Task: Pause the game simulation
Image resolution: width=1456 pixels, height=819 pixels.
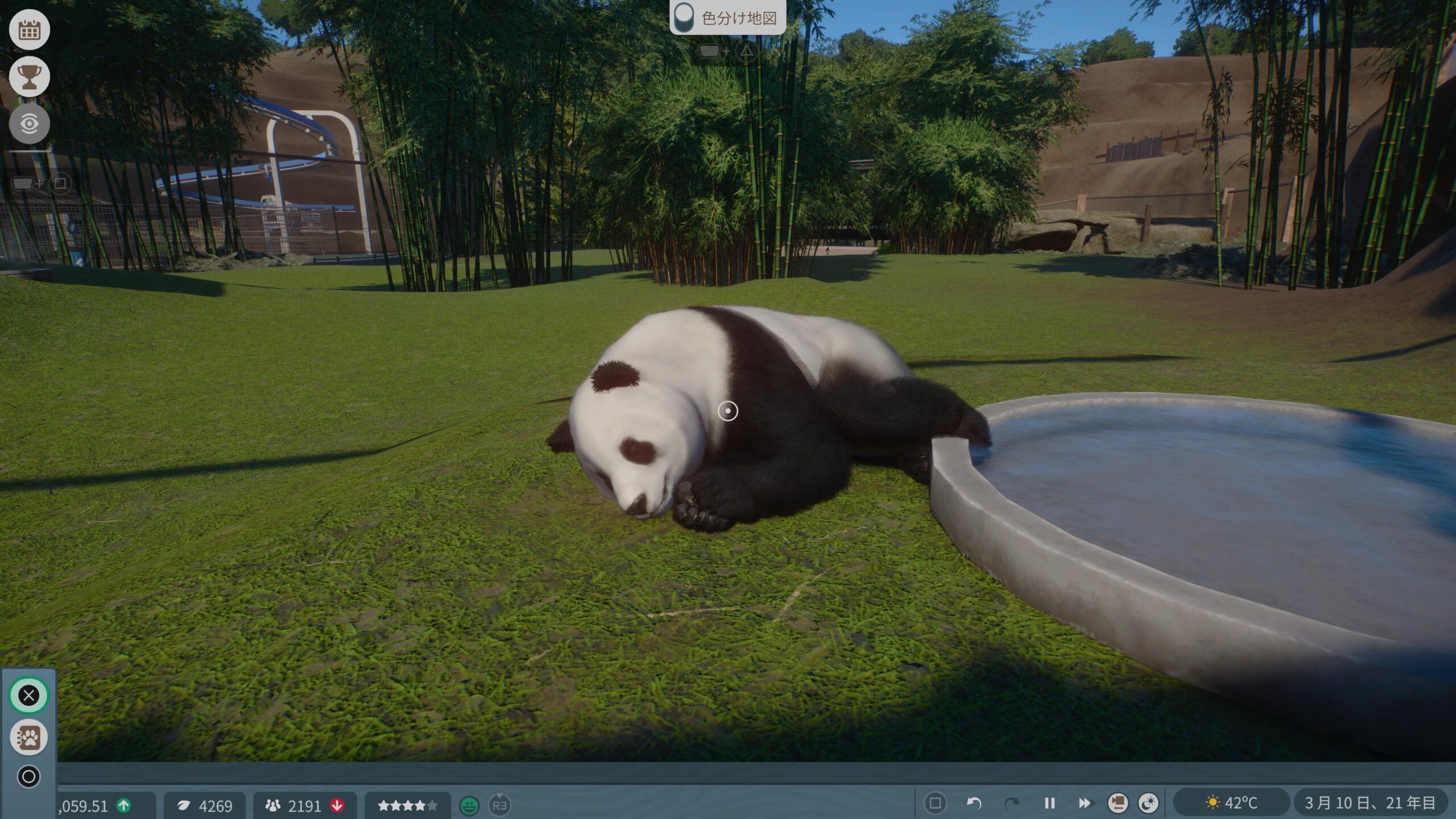Action: click(1049, 803)
